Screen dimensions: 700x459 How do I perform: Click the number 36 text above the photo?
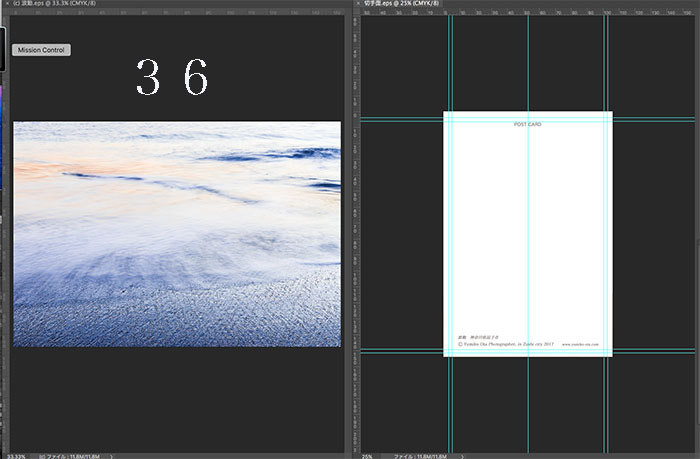point(172,77)
